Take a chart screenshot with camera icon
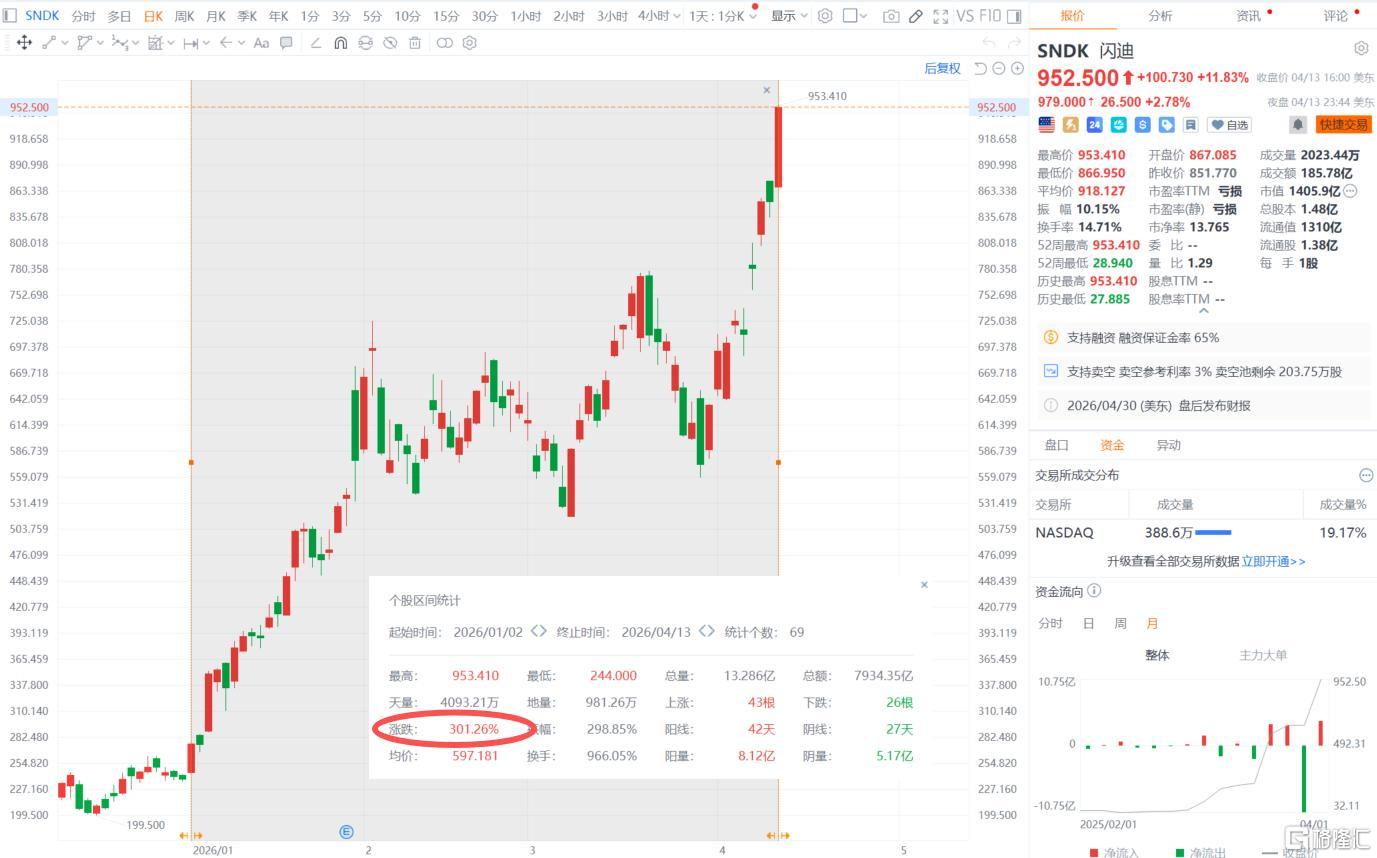This screenshot has height=858, width=1377. point(891,16)
